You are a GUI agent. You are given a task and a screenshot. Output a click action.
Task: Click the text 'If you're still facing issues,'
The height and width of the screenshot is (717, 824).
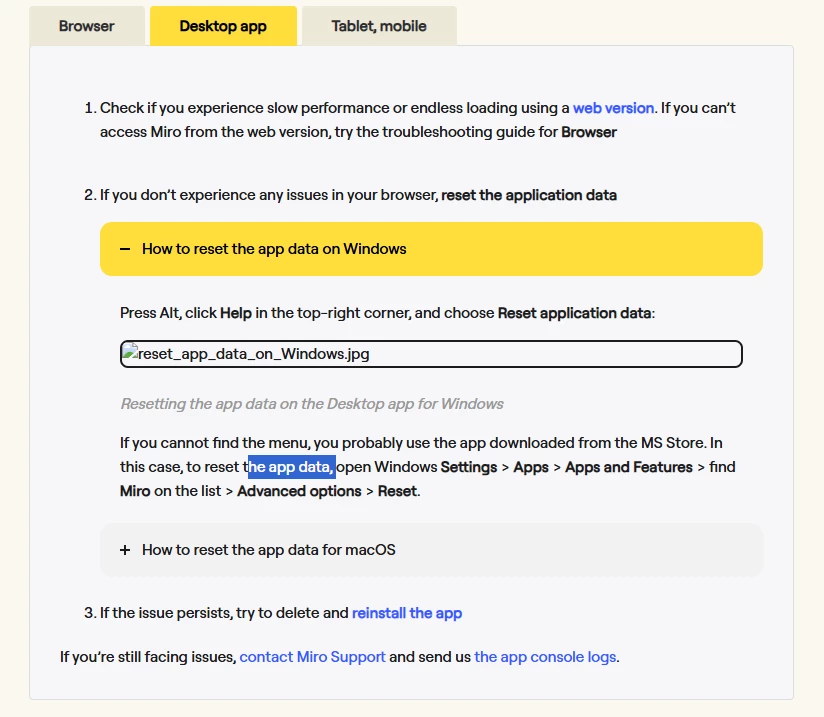(148, 657)
